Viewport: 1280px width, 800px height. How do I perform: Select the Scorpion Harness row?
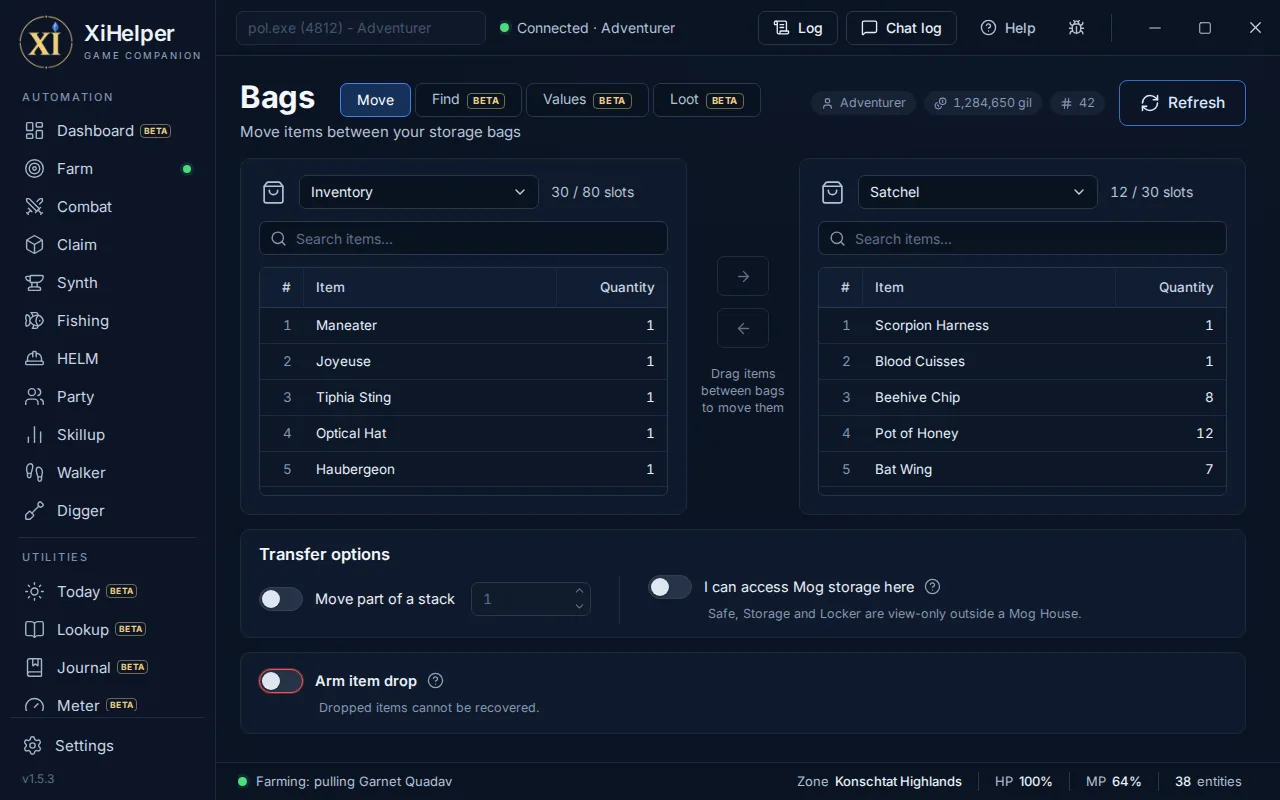1022,325
